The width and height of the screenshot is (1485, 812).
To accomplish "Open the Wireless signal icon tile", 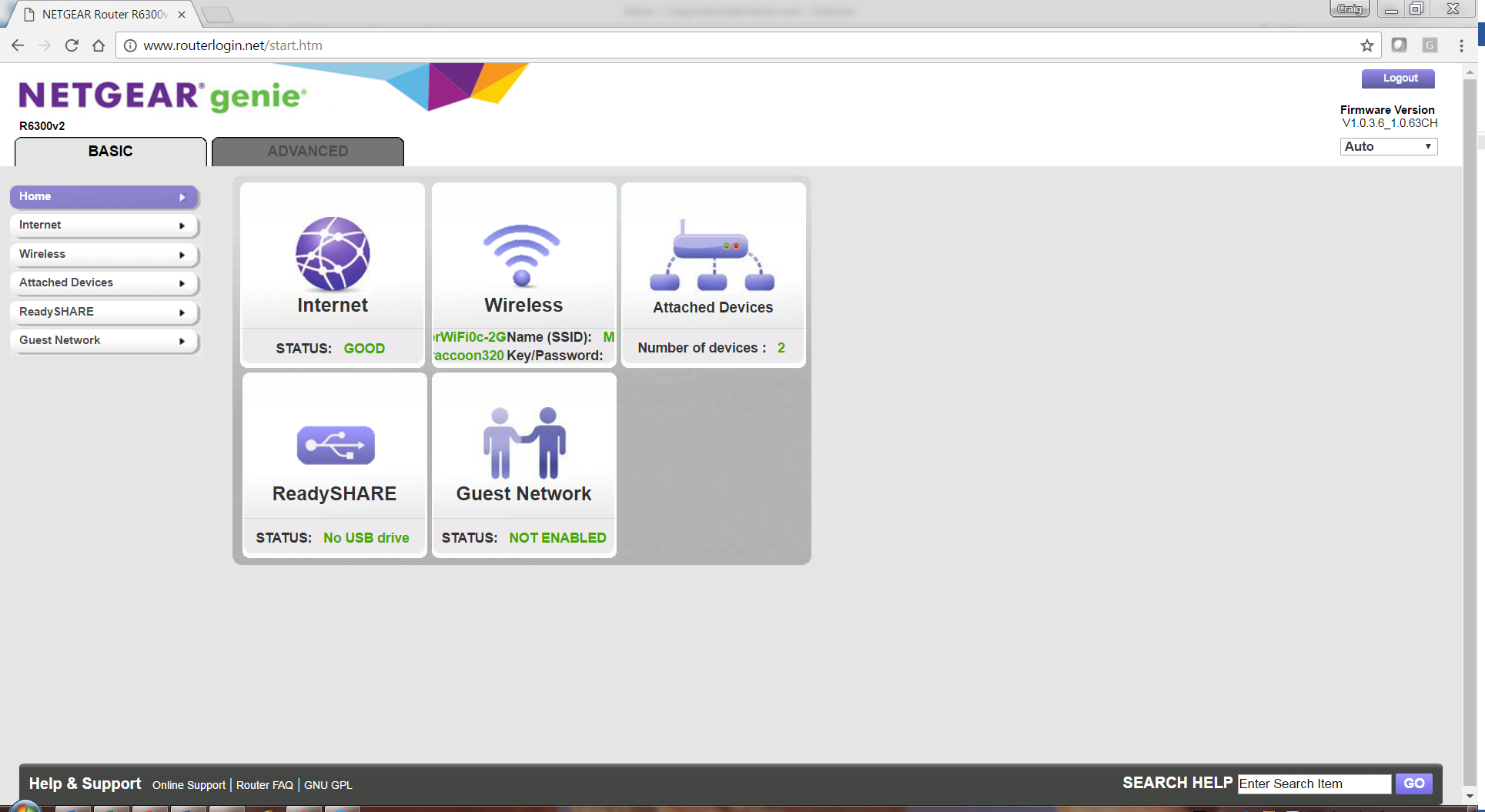I will pyautogui.click(x=522, y=255).
